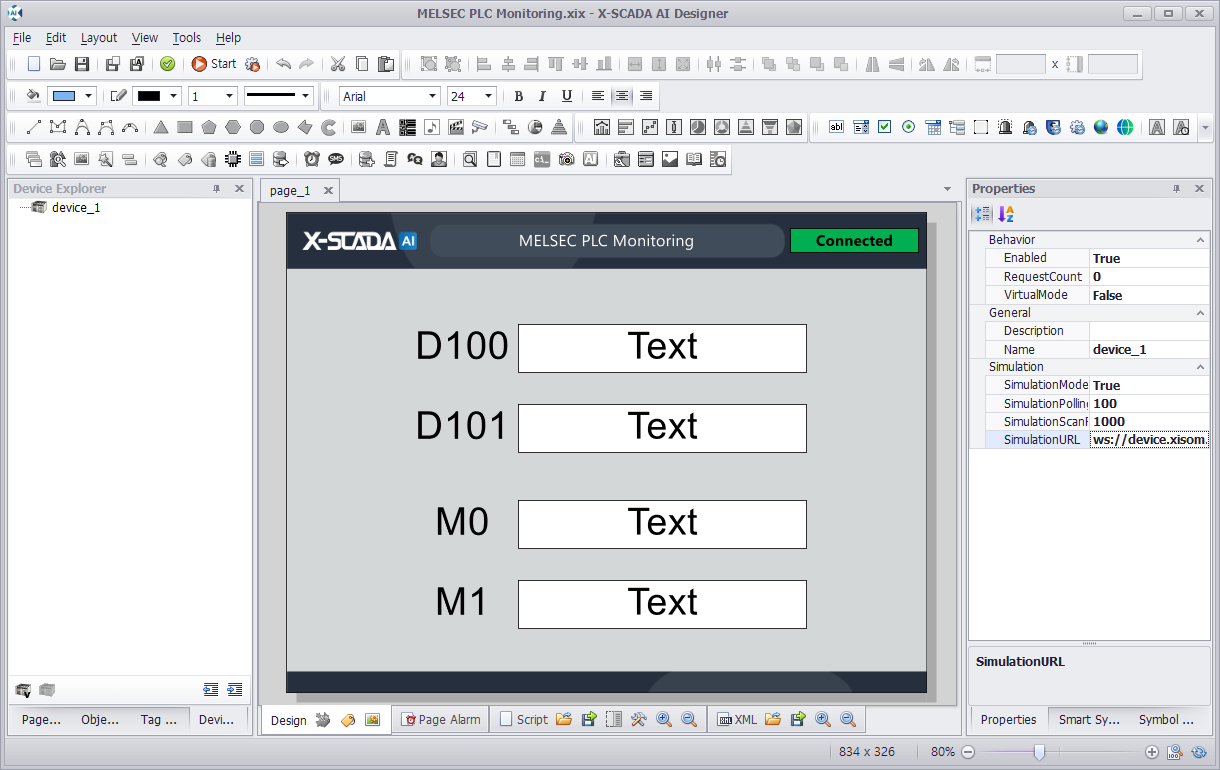
Task: Insert a sound object with the music note icon
Action: 431,127
